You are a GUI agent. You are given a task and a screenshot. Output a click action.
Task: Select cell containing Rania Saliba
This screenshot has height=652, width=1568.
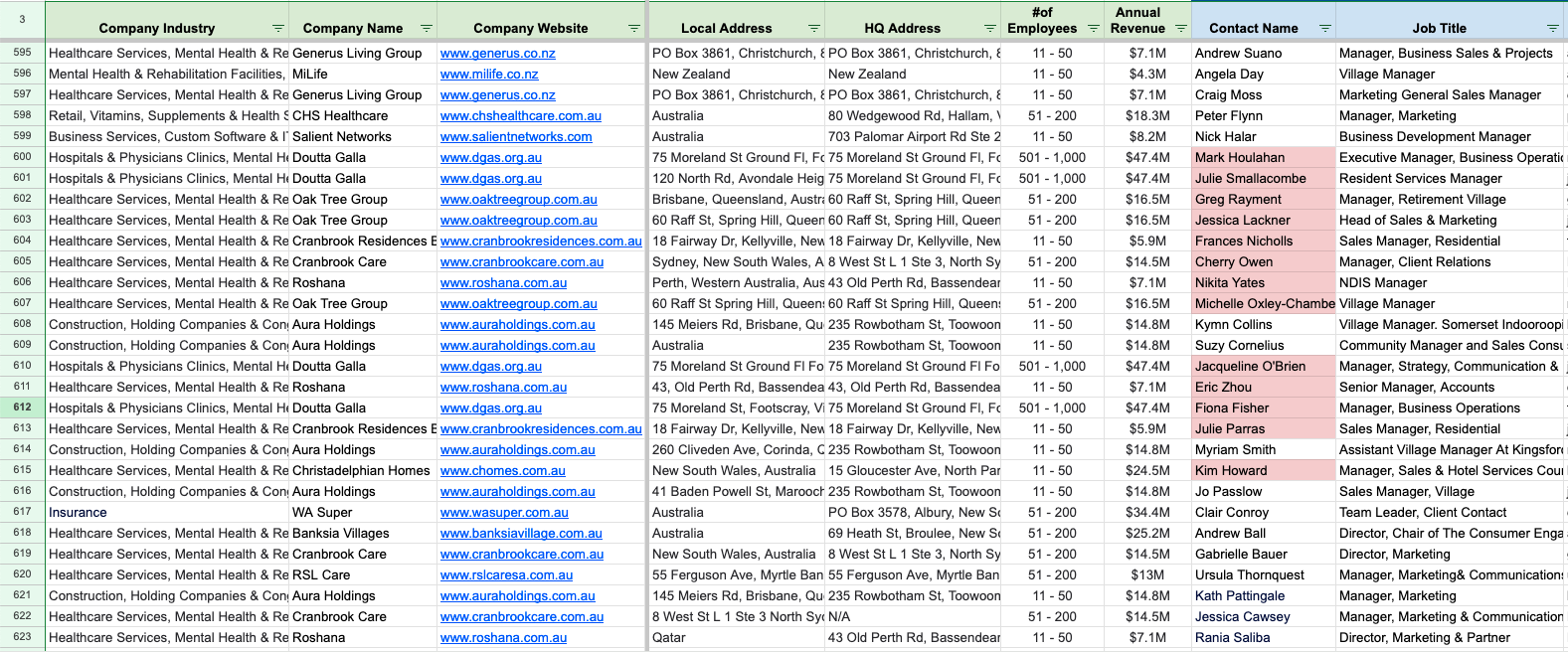(1264, 638)
